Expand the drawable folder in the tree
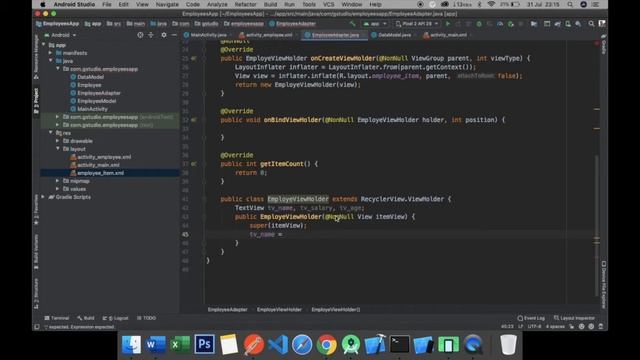 coord(58,141)
